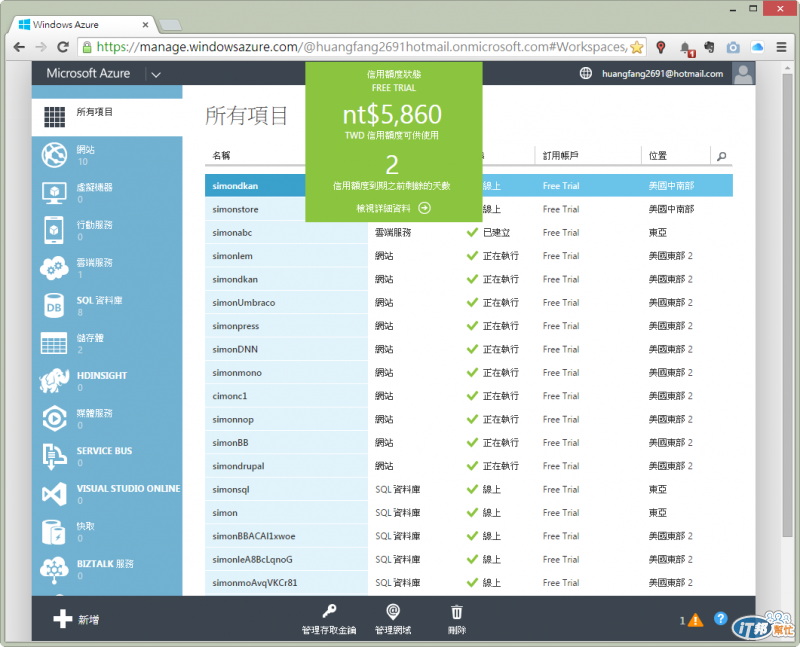
Task: Select the simonBB row
Action: [468, 443]
